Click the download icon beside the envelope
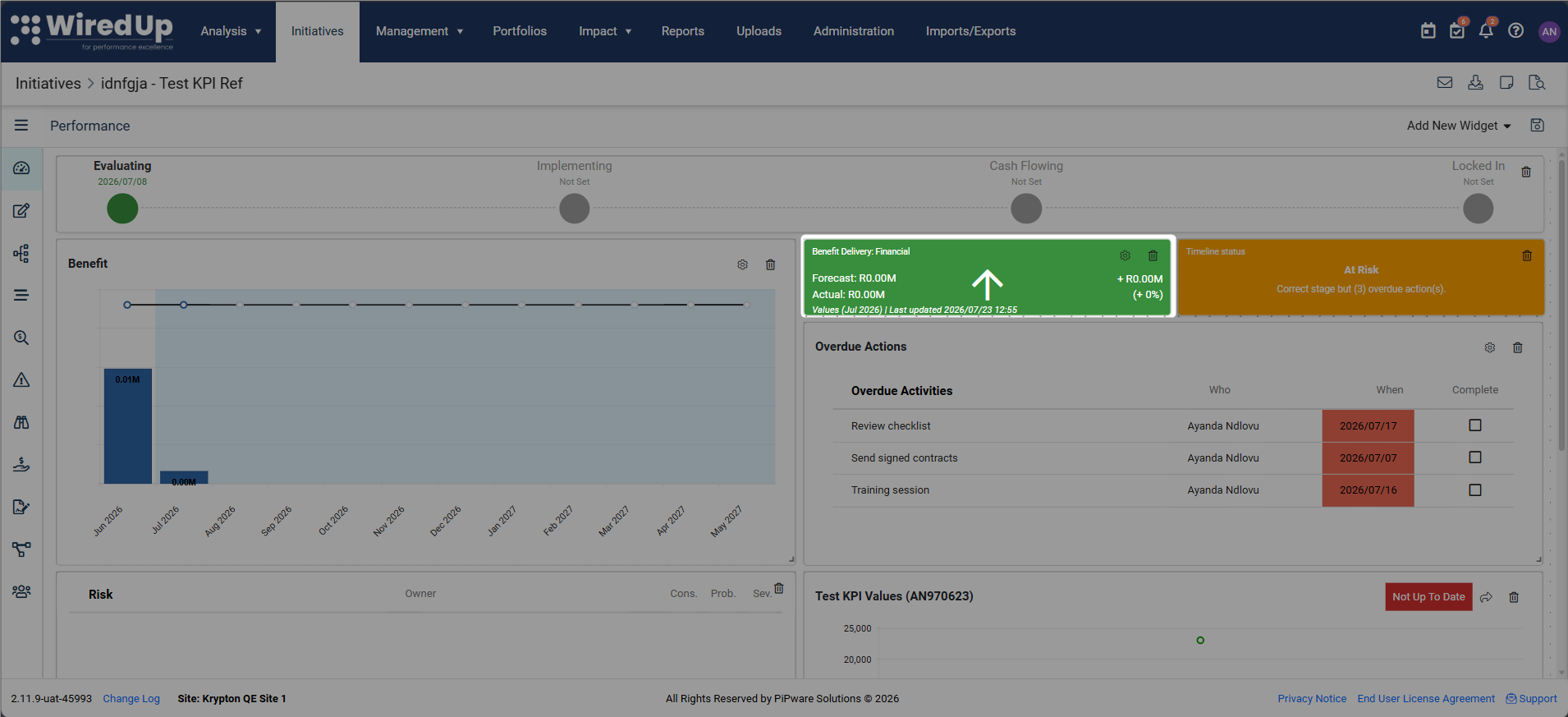The image size is (1568, 717). (x=1475, y=83)
